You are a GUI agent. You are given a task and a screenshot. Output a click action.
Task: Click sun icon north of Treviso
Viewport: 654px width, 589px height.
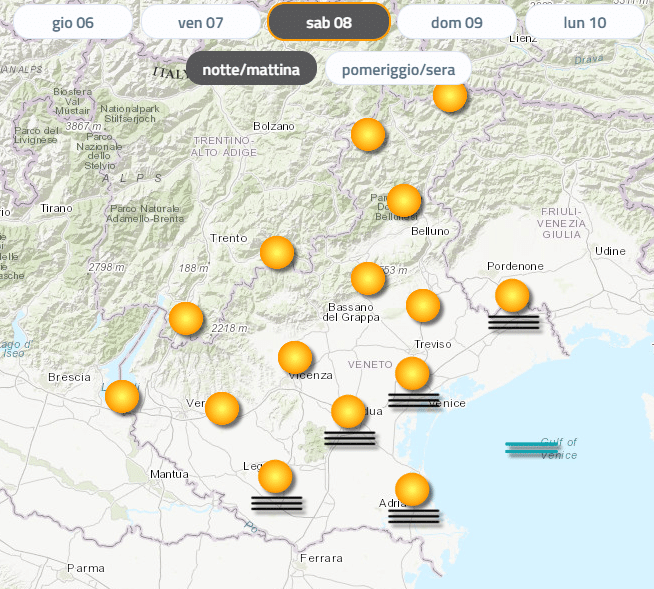(423, 306)
